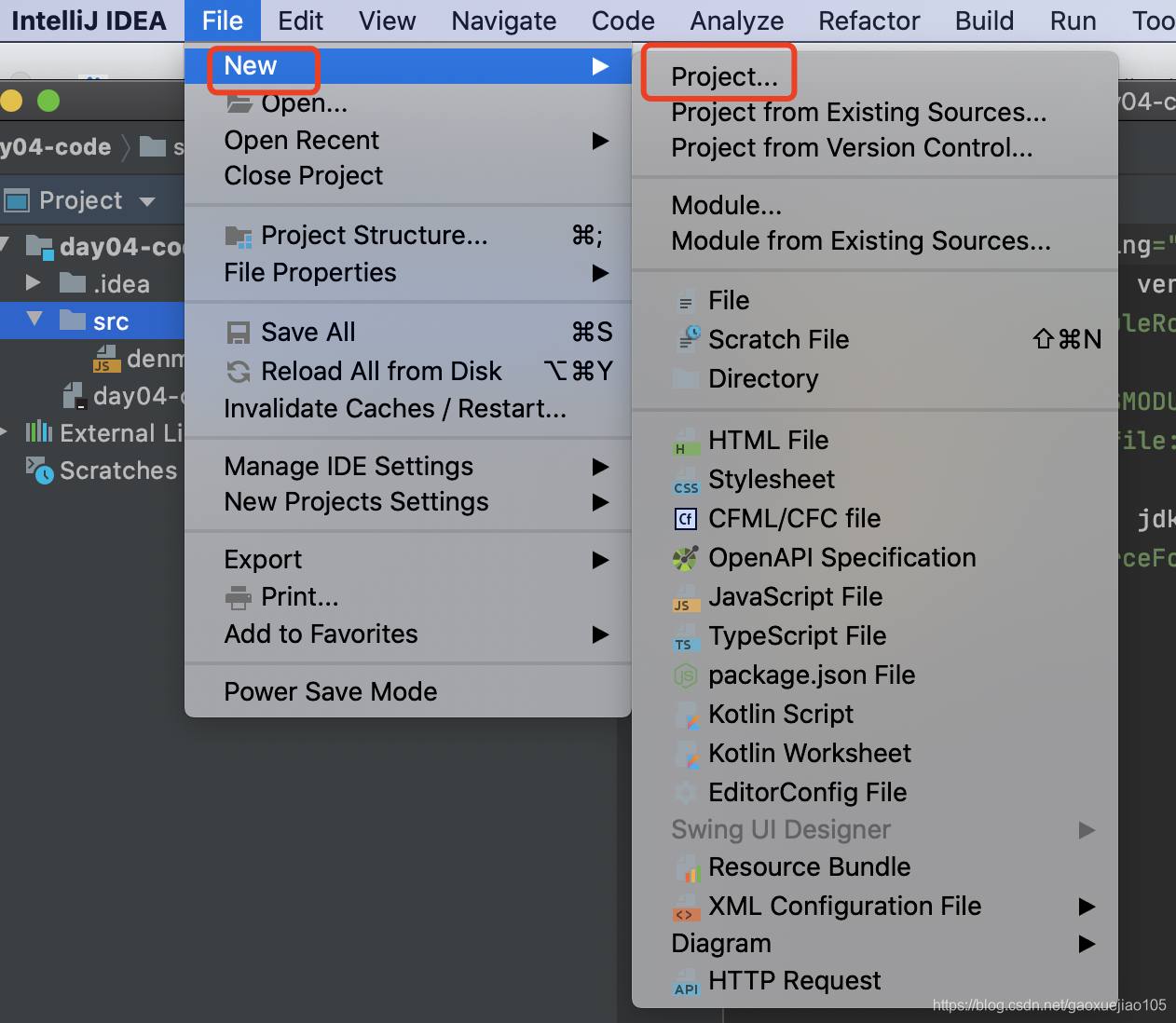This screenshot has width=1176, height=1023.
Task: Open the Code menu
Action: click(623, 20)
